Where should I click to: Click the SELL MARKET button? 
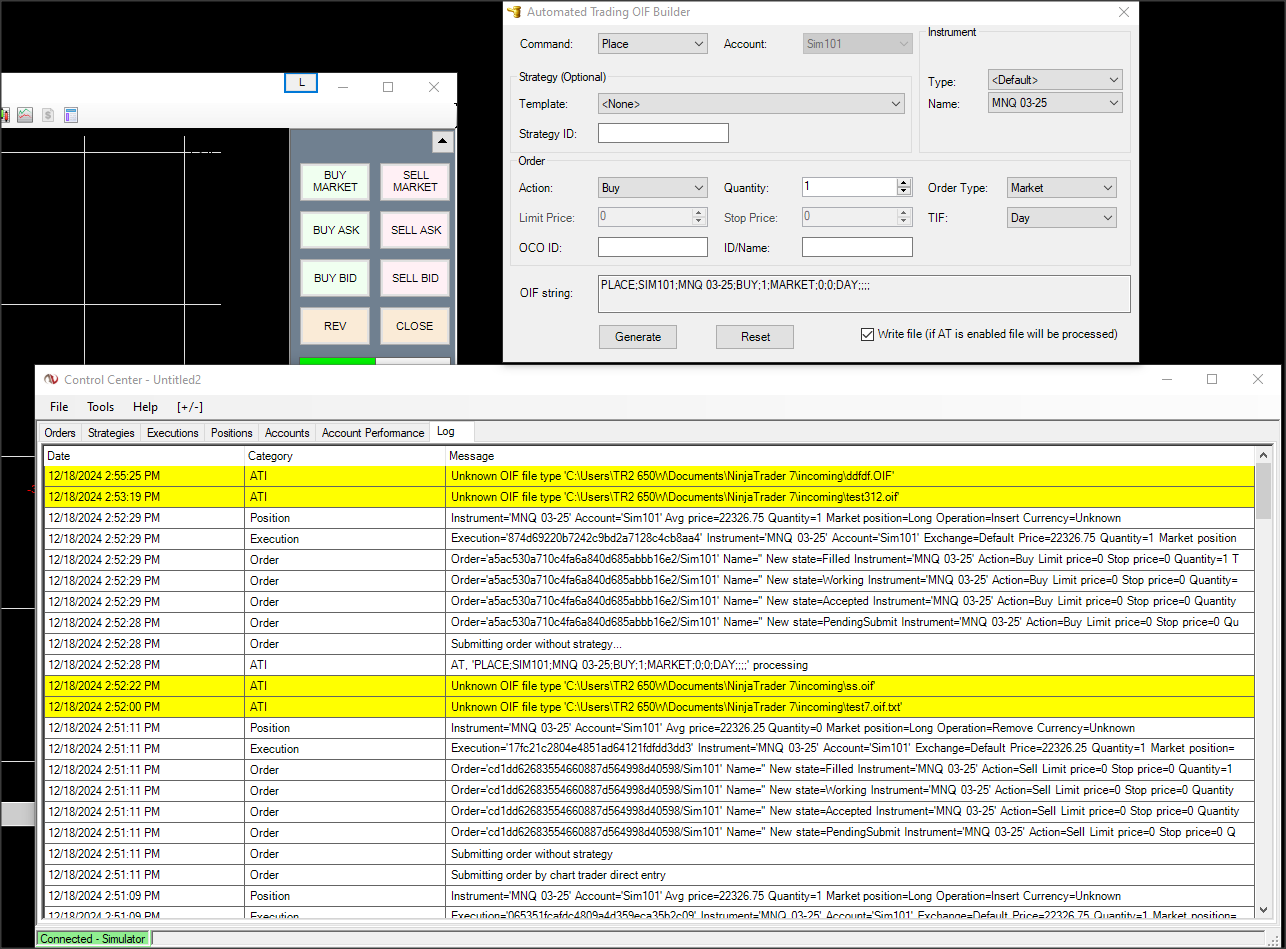coord(415,181)
